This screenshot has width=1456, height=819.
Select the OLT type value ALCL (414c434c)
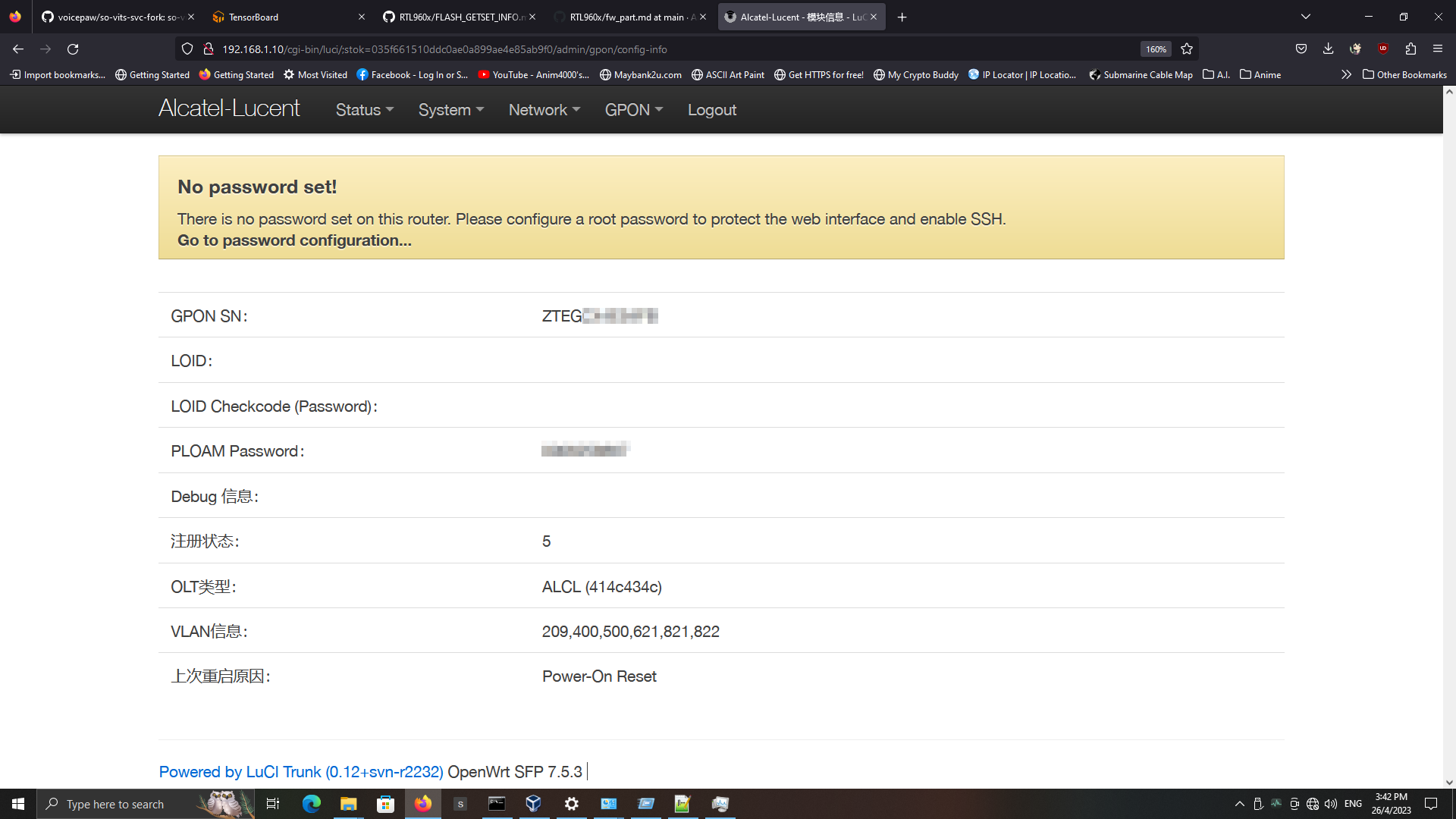point(602,587)
